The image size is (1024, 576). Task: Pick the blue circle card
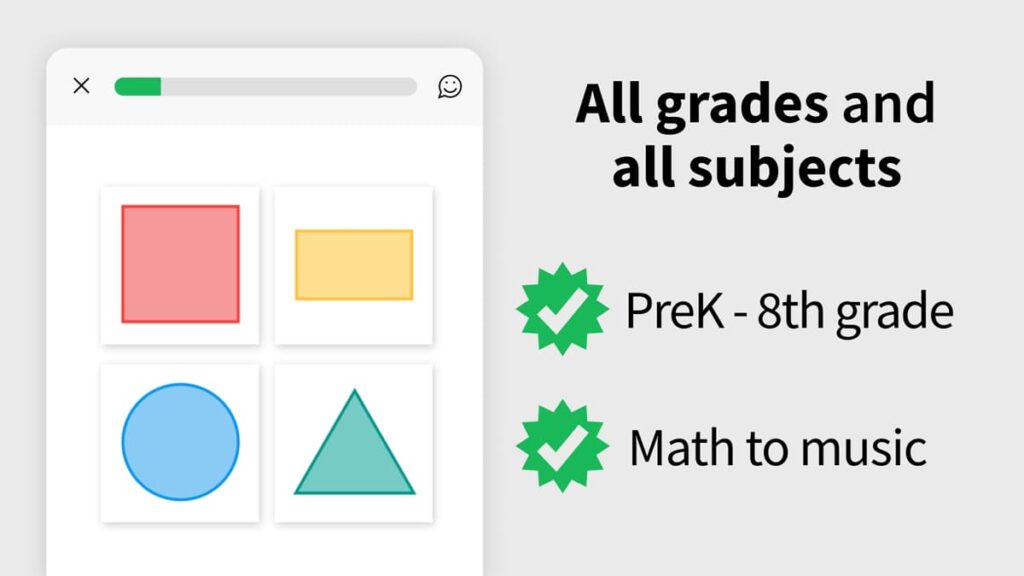coord(180,442)
